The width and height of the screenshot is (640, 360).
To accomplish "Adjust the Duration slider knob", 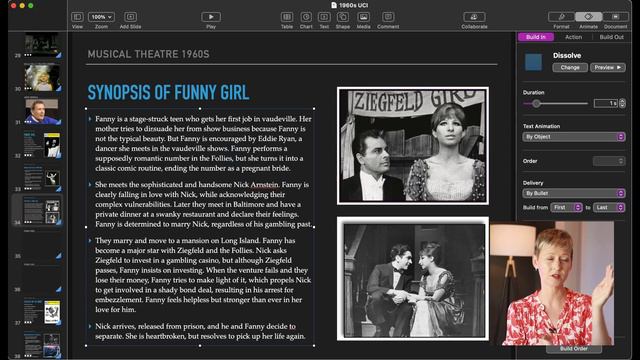I will [536, 103].
